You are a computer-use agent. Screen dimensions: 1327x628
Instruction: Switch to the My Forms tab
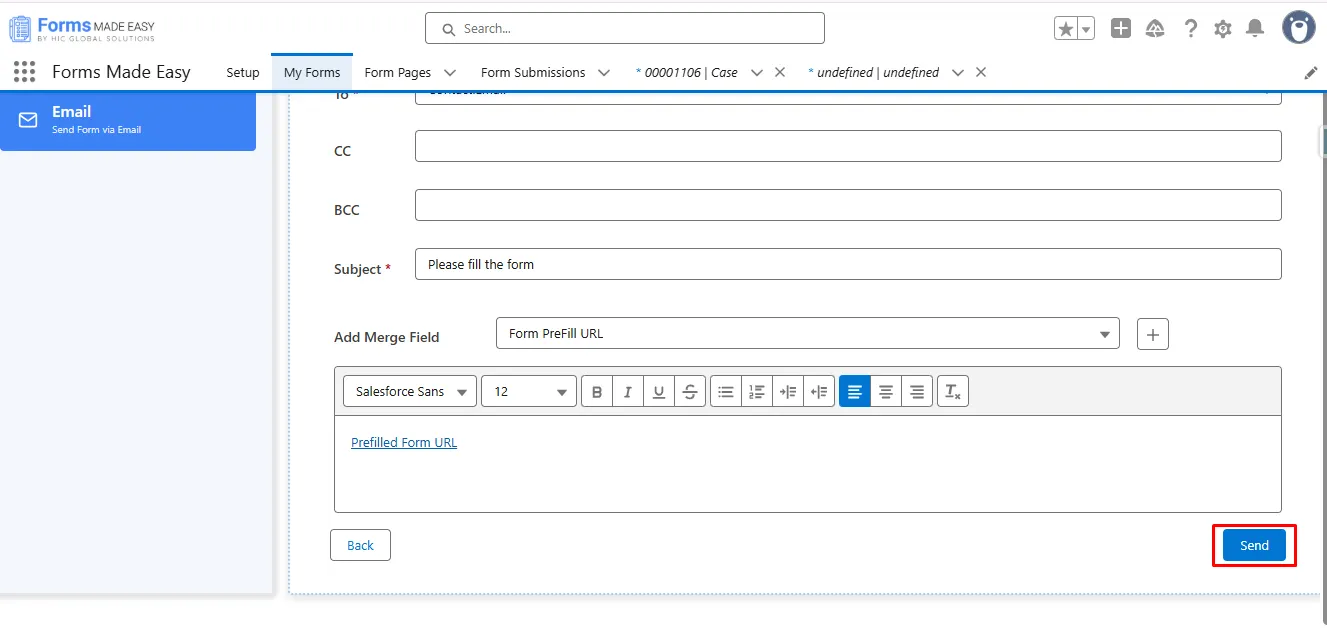312,72
